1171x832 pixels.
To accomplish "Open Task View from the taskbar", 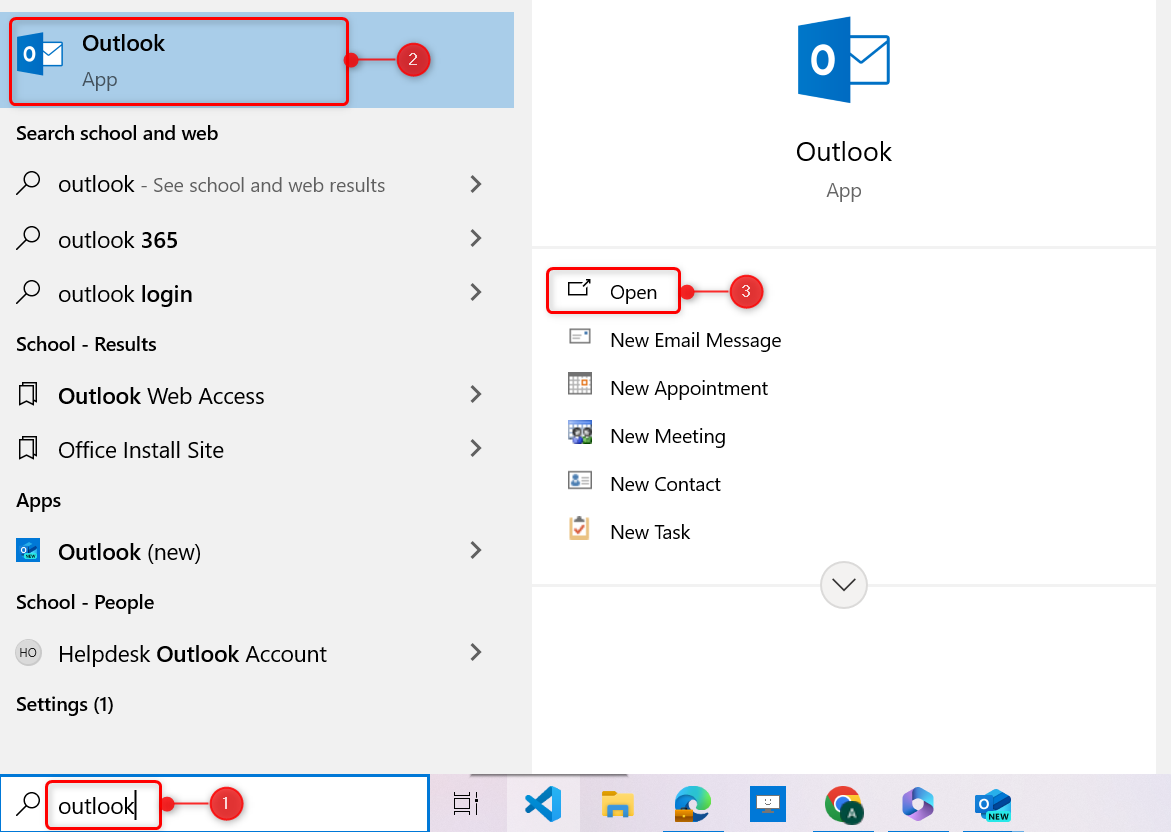I will pyautogui.click(x=466, y=804).
